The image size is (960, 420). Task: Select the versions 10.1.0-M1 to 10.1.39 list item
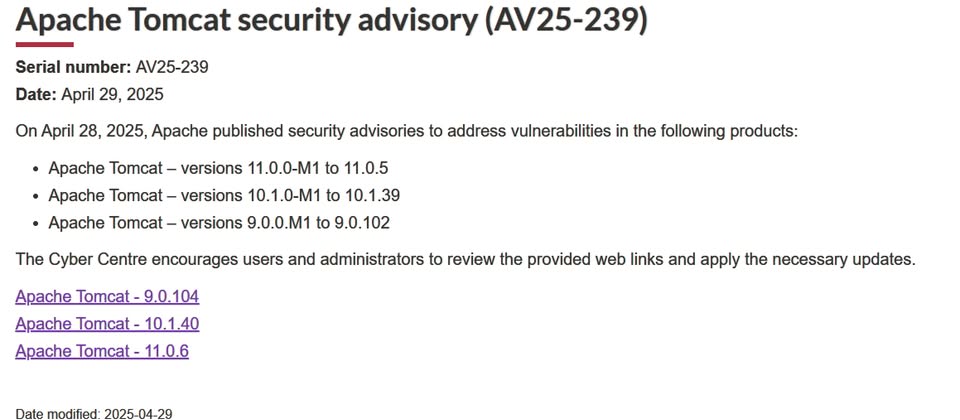(x=224, y=195)
